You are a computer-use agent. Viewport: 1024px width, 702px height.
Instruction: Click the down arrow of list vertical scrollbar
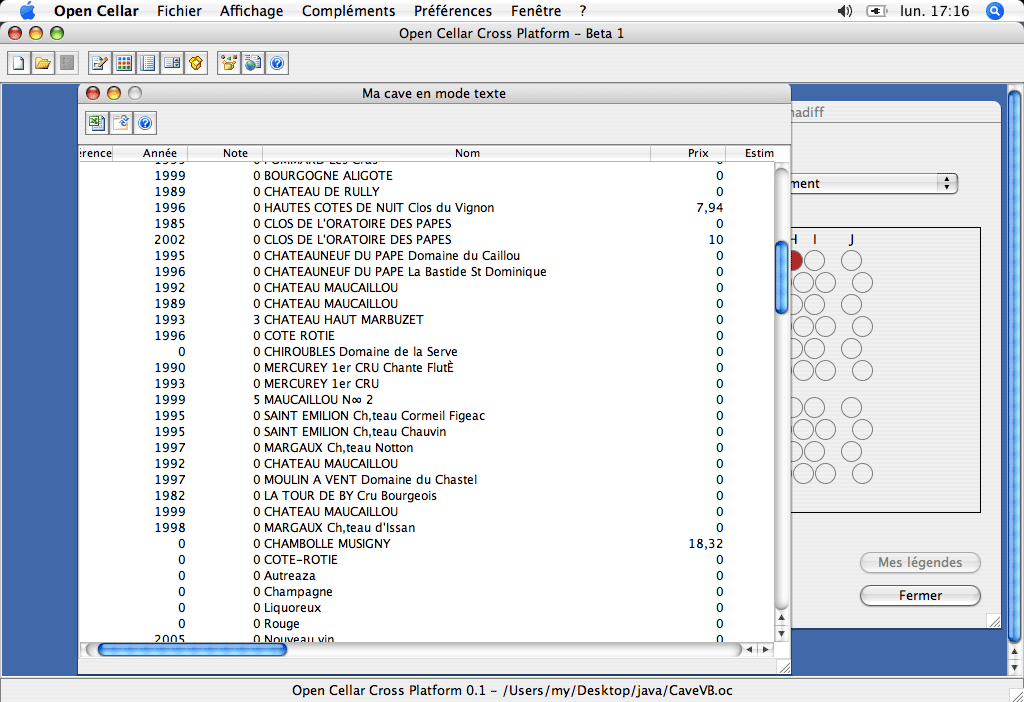pos(781,633)
